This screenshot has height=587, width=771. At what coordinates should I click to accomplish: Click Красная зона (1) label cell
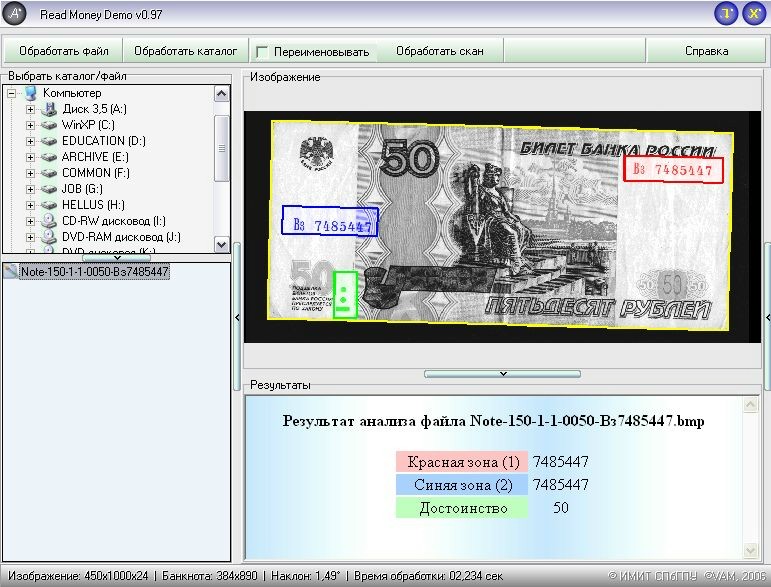[462, 462]
